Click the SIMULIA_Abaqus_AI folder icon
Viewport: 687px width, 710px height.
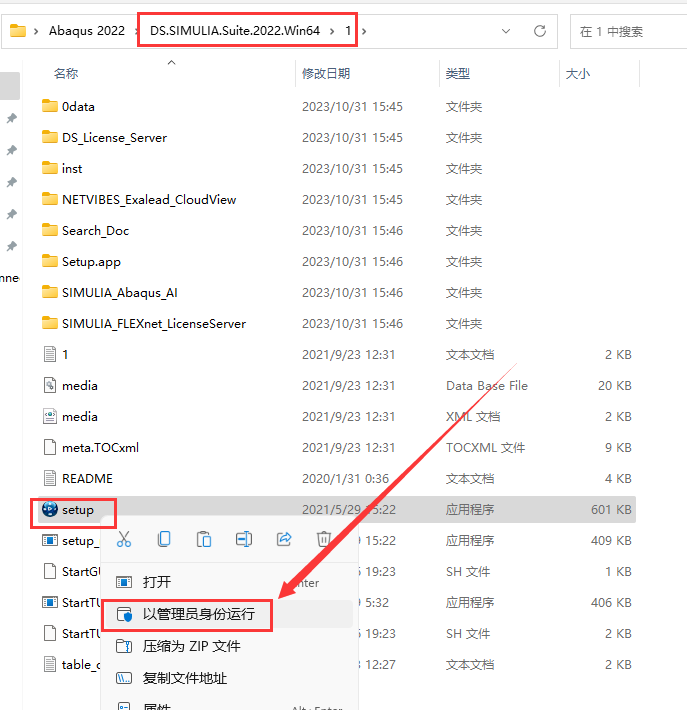(50, 292)
